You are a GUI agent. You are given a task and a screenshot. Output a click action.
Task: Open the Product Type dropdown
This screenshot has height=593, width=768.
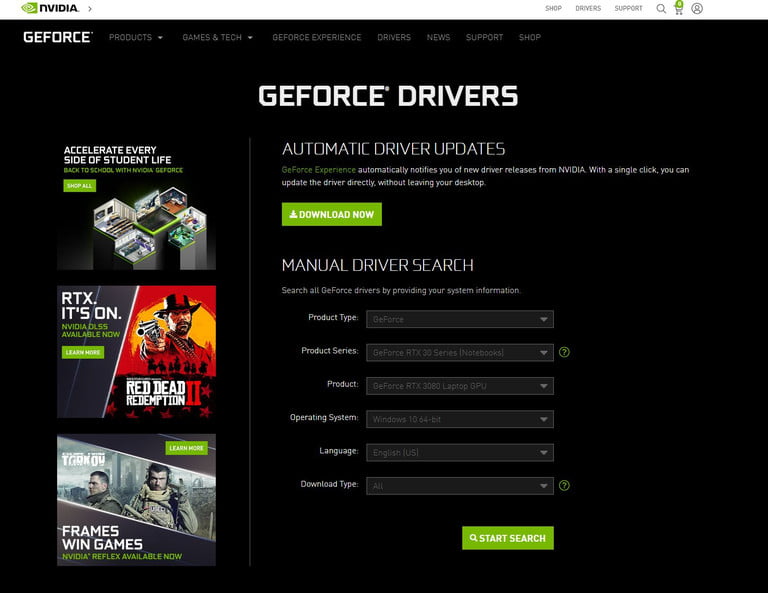point(459,319)
